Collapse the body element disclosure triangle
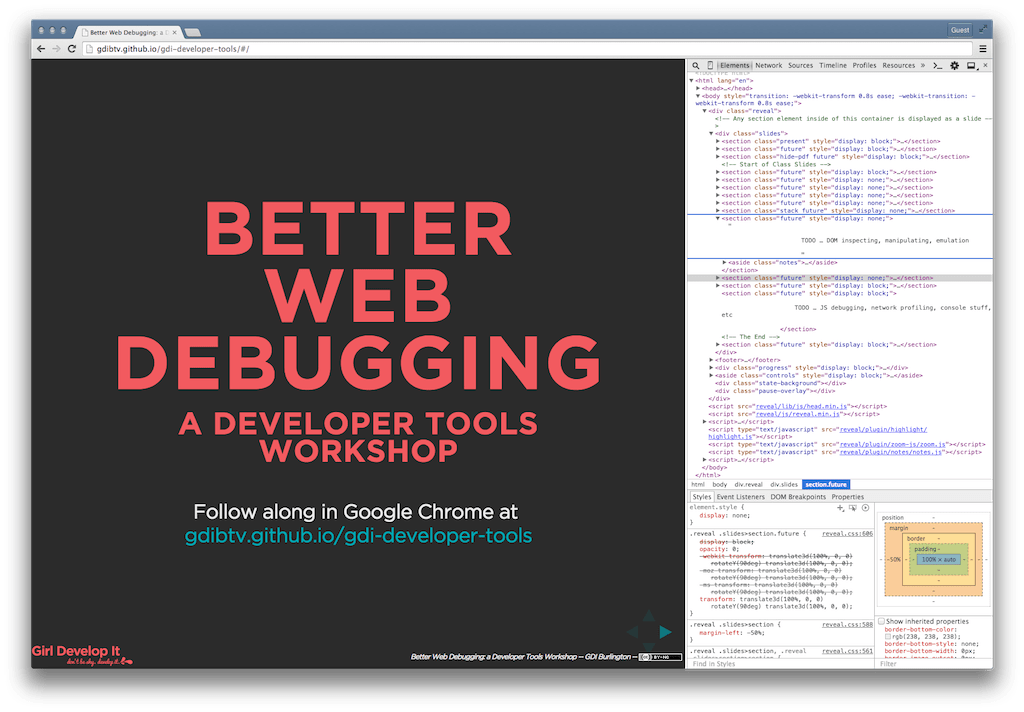 point(696,96)
